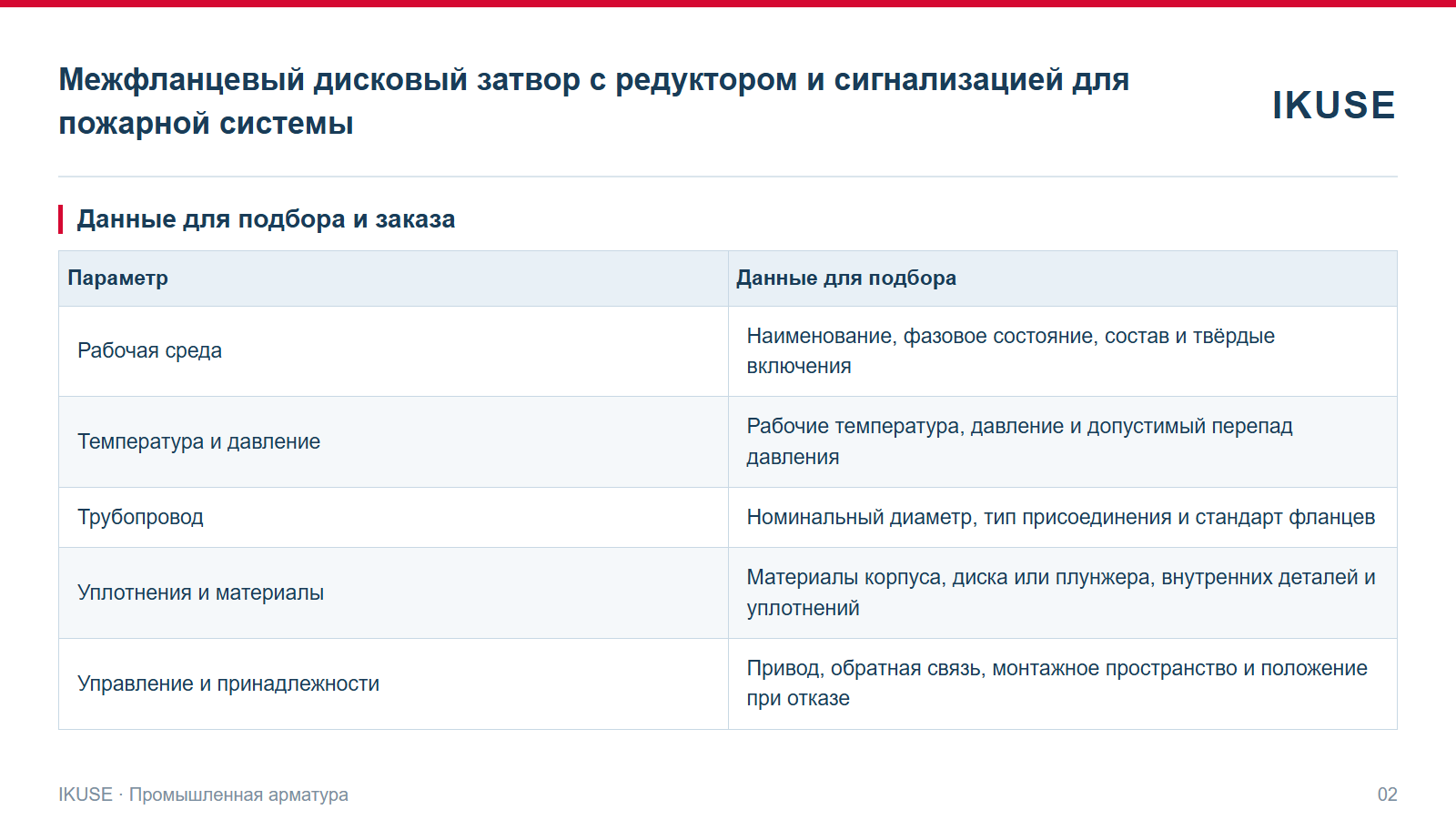The width and height of the screenshot is (1456, 830).
Task: Click the cell starting with Номинальный диаметр
Action: point(1063,518)
